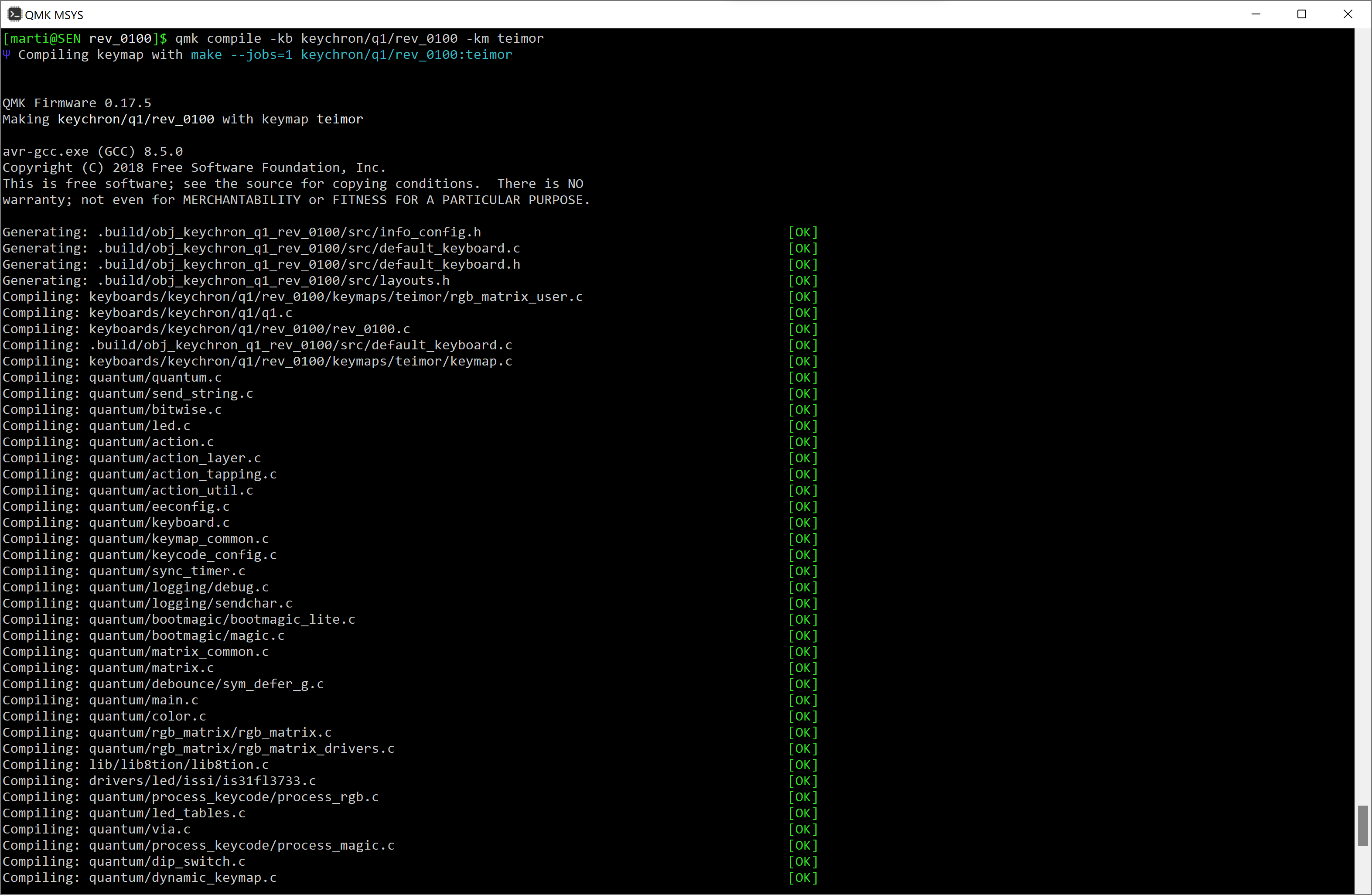Click the quantum/logging/debug.c line
Screen dimensions: 1372x895
[x=136, y=588]
